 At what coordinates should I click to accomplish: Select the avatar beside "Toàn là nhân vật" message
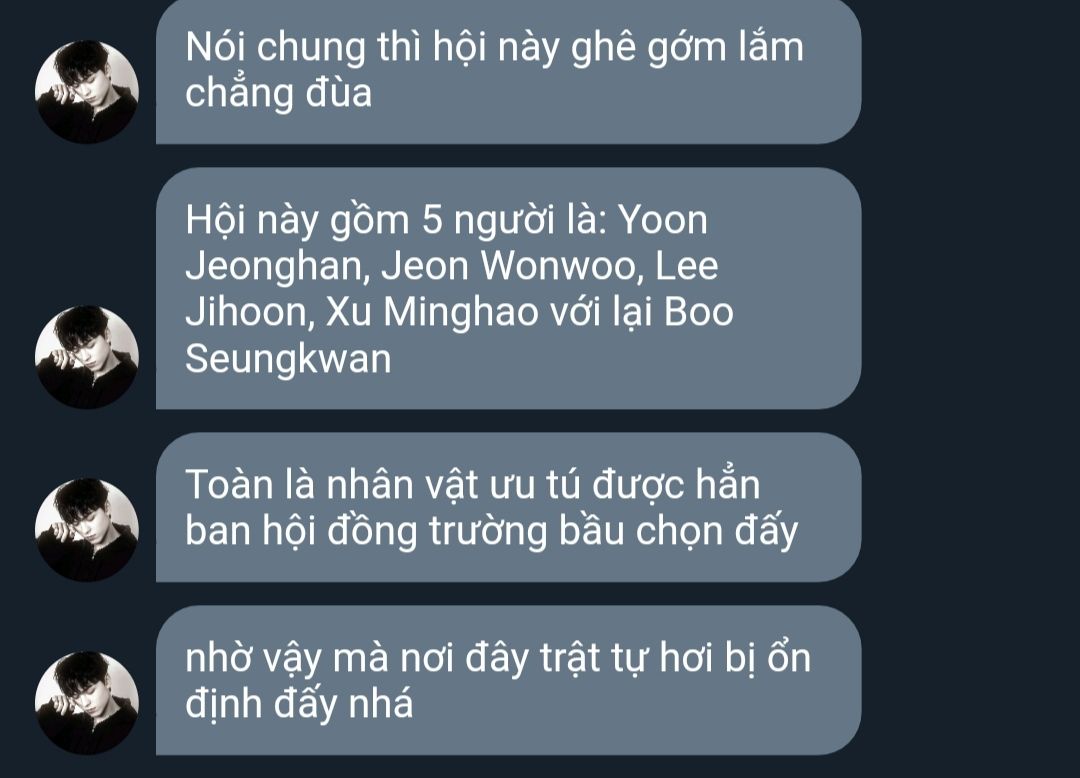click(87, 530)
